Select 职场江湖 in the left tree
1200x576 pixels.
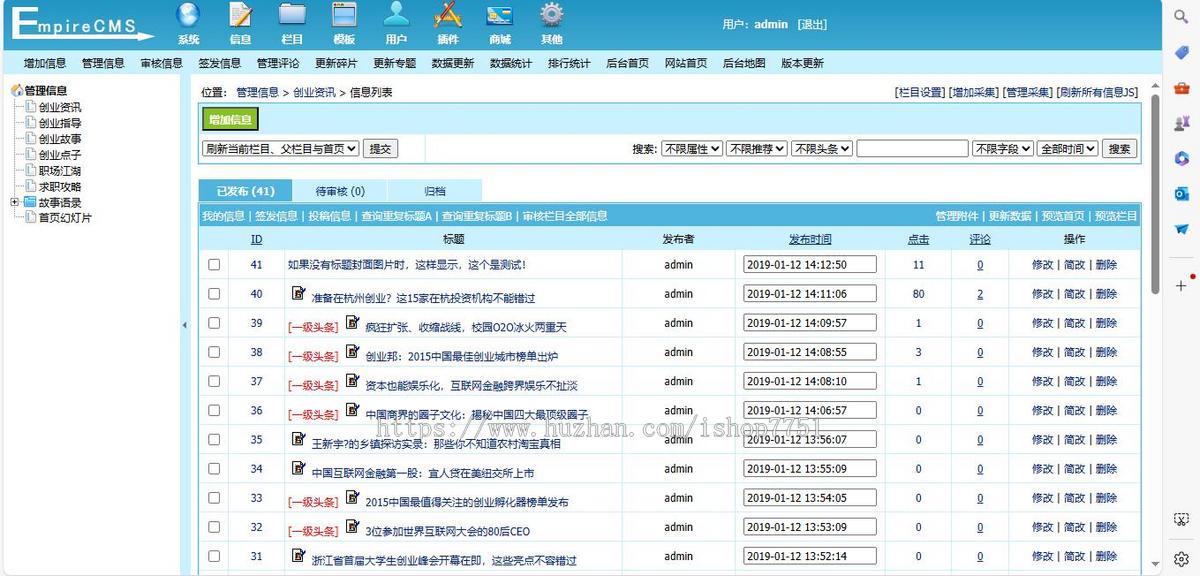pyautogui.click(x=60, y=170)
